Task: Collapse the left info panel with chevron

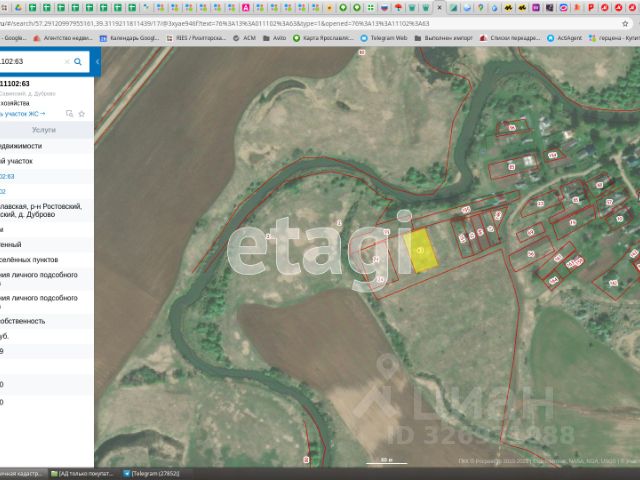Action: pyautogui.click(x=97, y=62)
